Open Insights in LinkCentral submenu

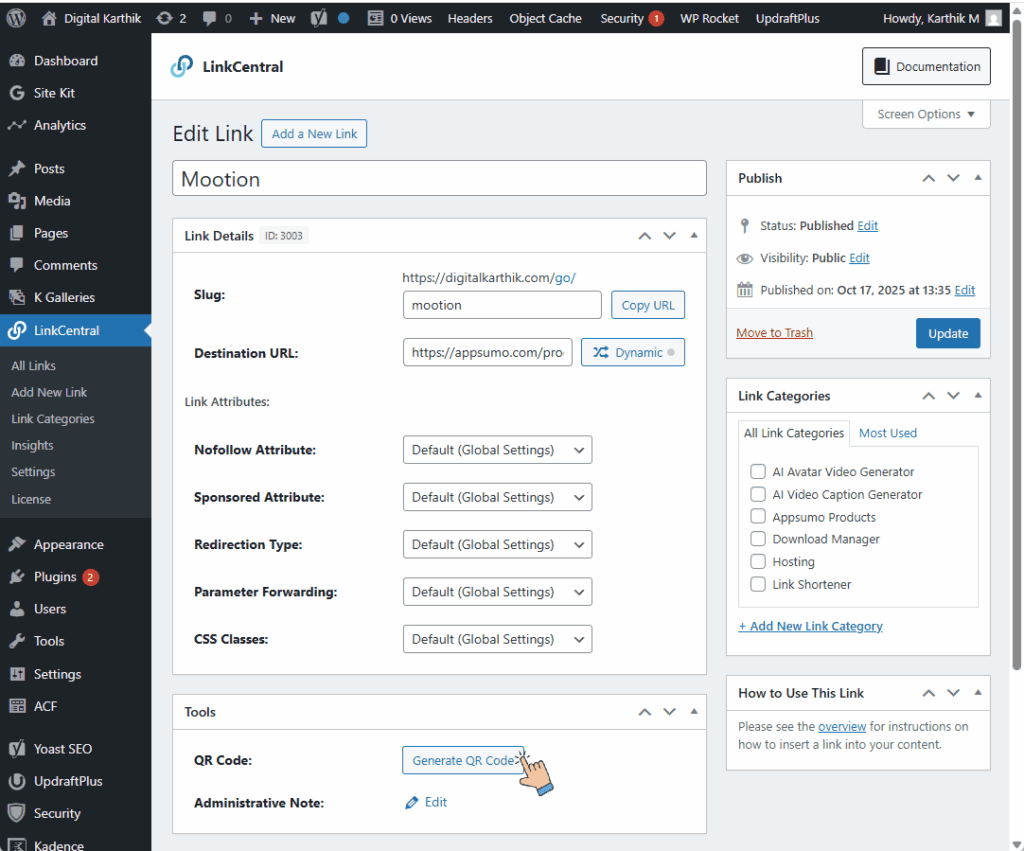point(32,446)
